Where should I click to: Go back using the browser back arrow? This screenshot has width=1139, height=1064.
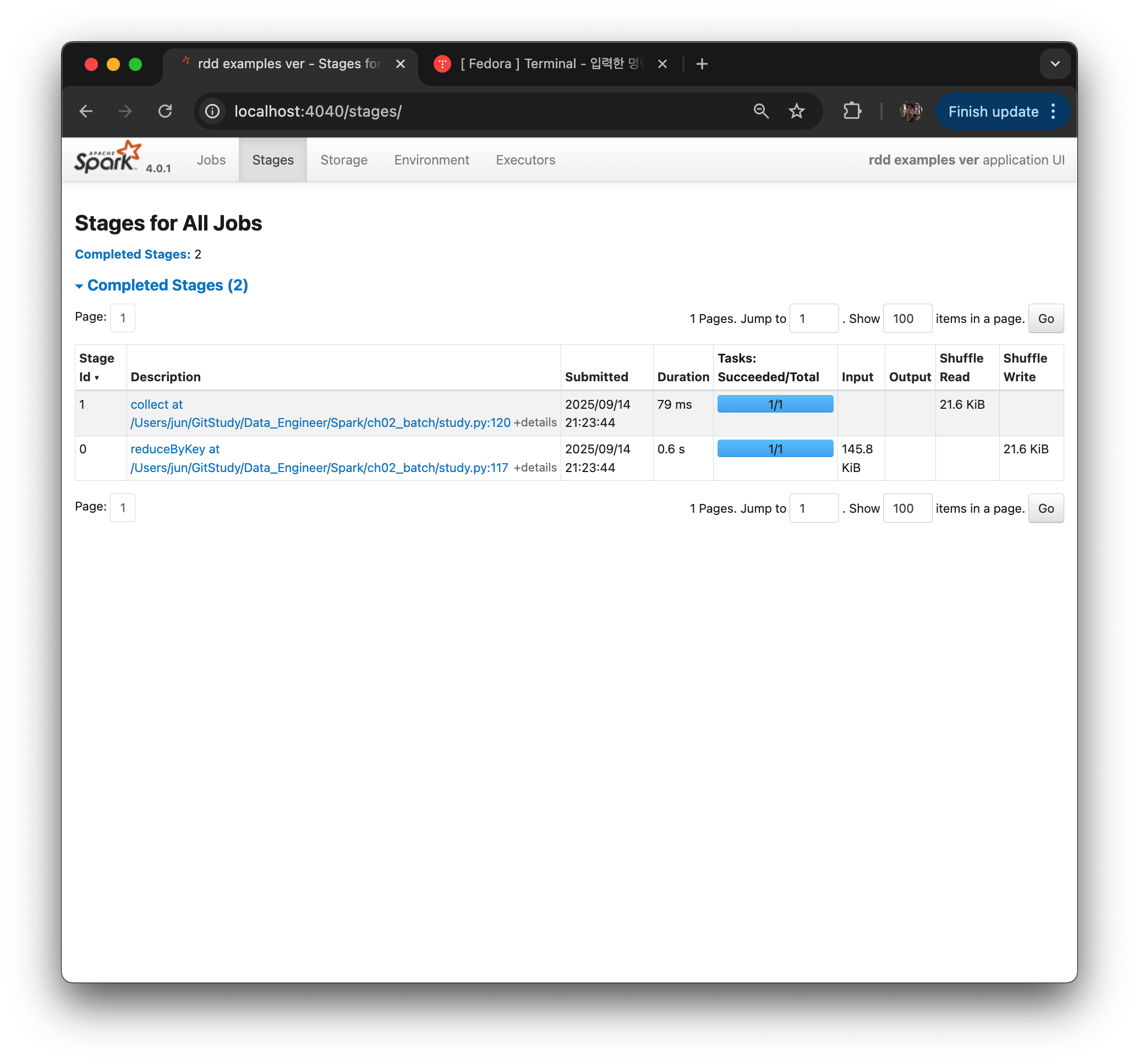pos(86,111)
